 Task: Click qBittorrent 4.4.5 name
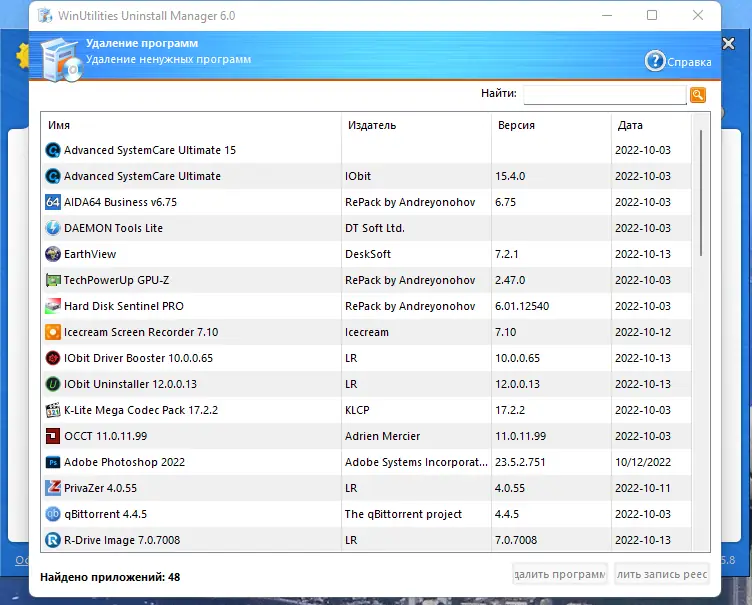click(106, 514)
